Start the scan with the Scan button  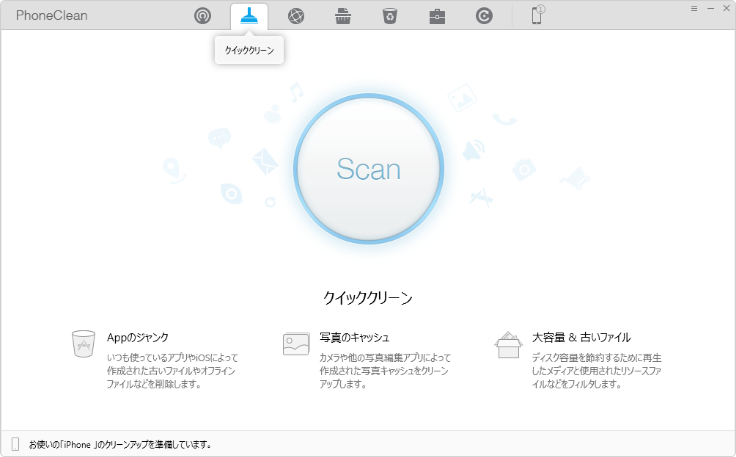(368, 169)
